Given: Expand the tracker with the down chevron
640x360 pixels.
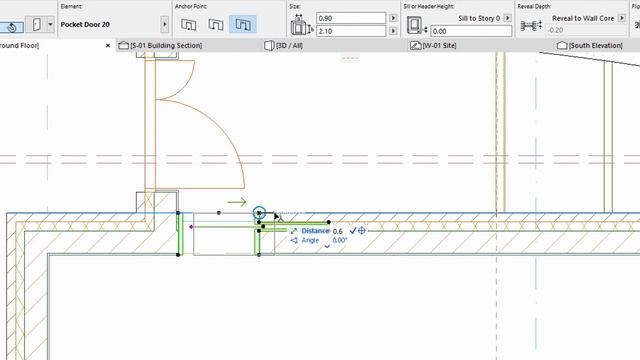Looking at the screenshot, I should click(327, 247).
